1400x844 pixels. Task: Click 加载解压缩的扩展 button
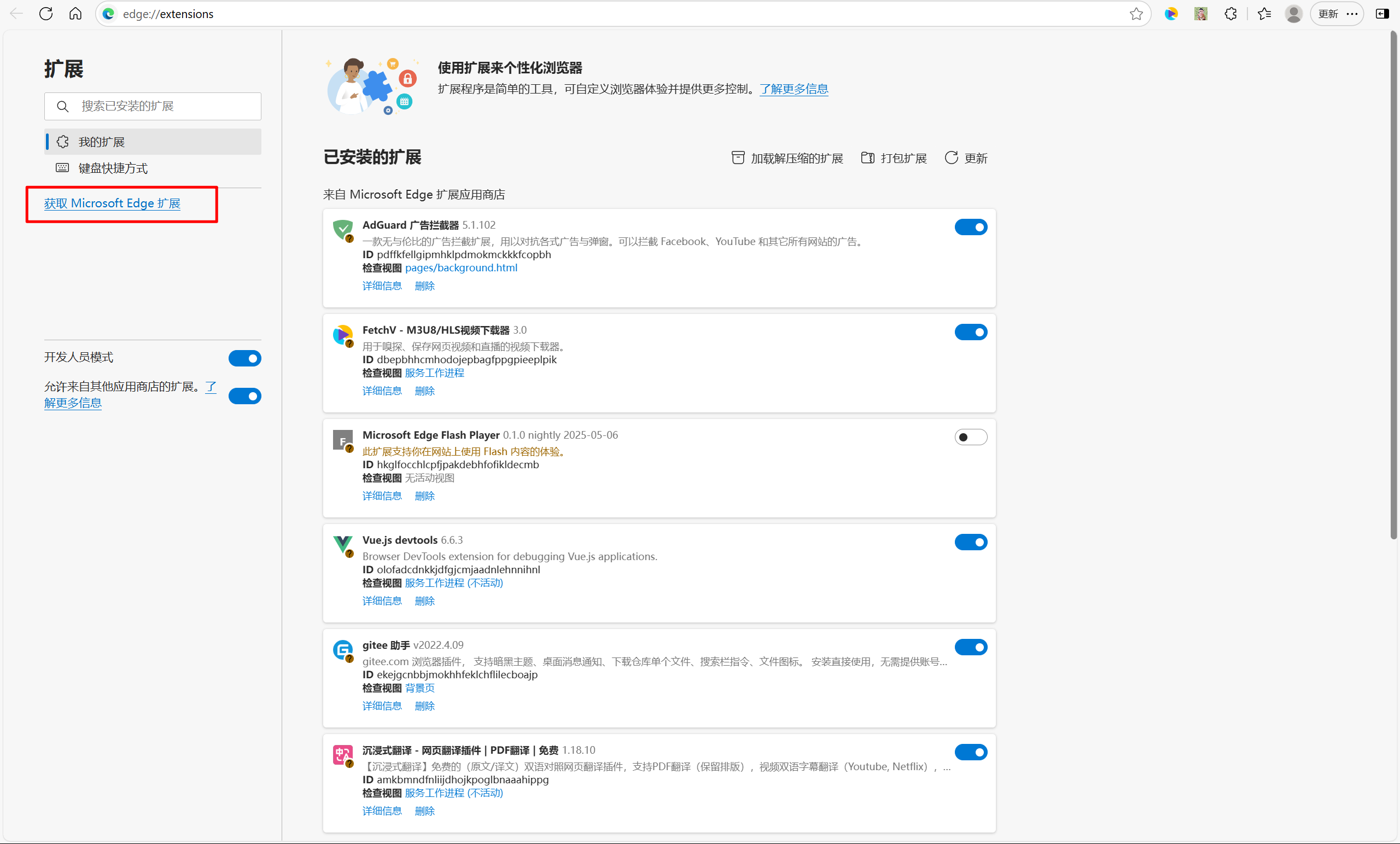[787, 158]
